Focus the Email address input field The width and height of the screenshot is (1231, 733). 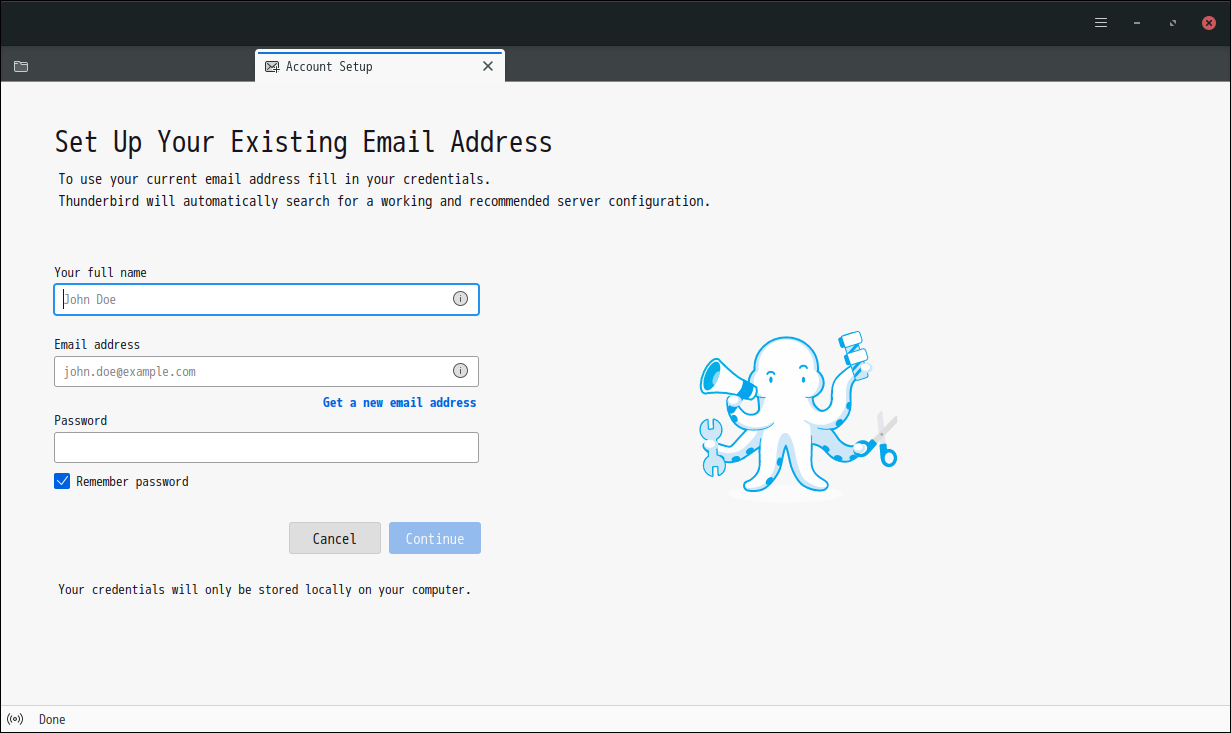(x=266, y=371)
